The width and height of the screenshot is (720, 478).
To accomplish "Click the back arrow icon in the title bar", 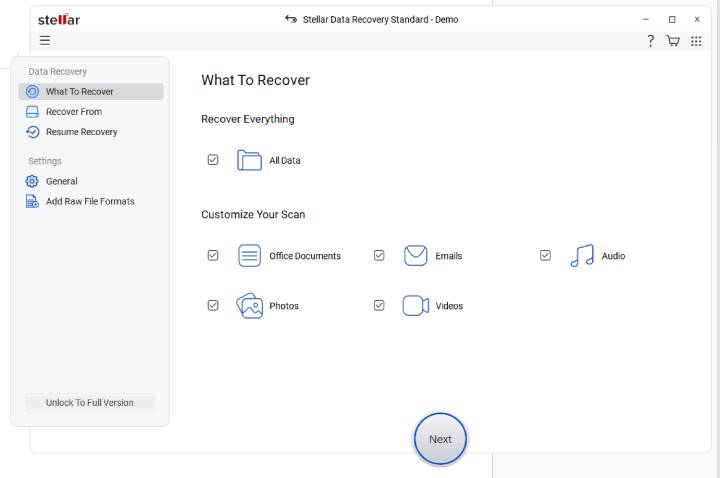I will [291, 19].
